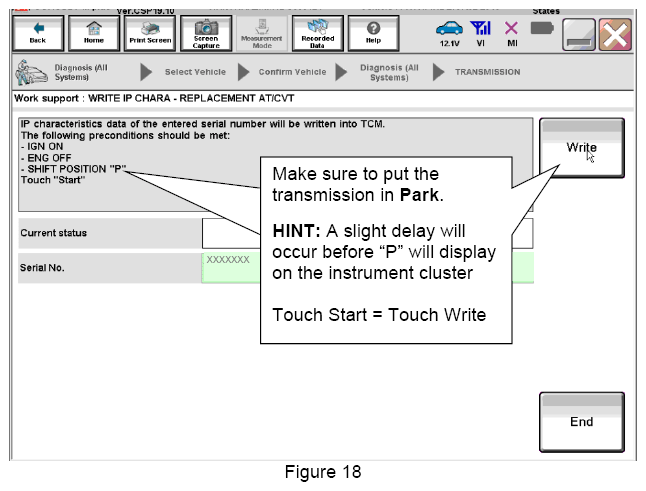Click the VI connection status icon
The image size is (646, 491).
click(480, 33)
